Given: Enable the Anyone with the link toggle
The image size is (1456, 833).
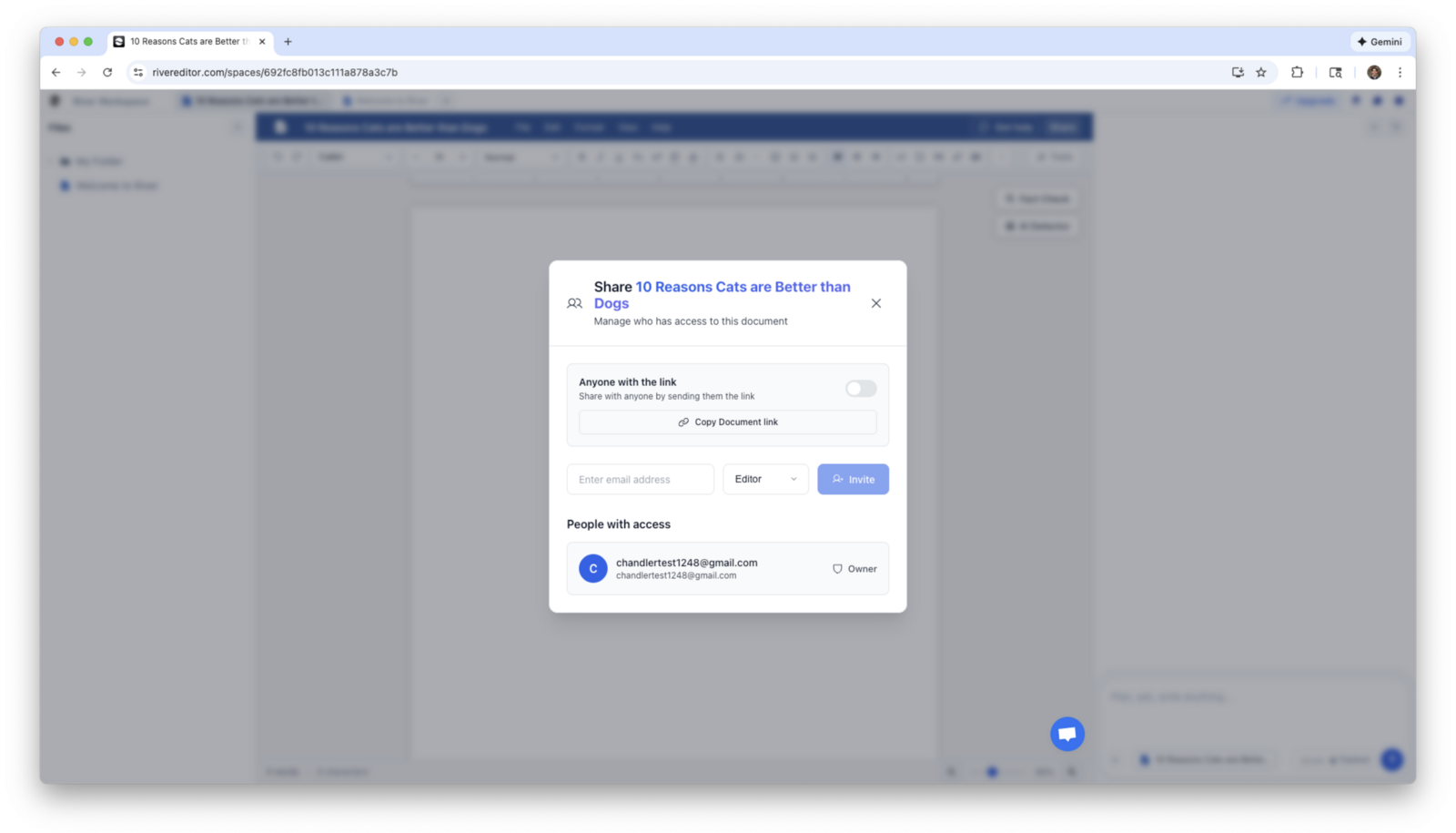Looking at the screenshot, I should [858, 388].
